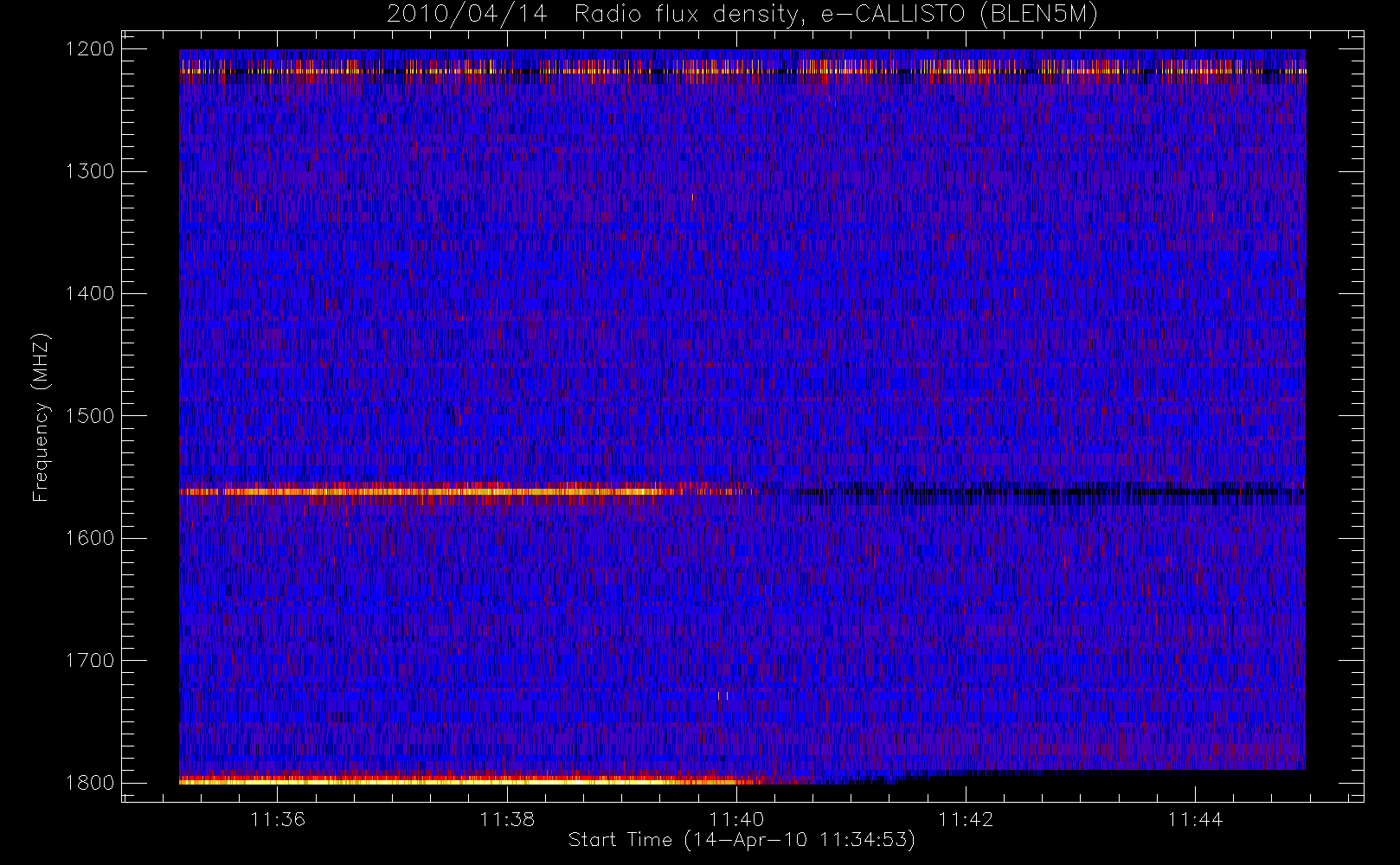Click the 1600 frequency tick label

click(x=90, y=538)
